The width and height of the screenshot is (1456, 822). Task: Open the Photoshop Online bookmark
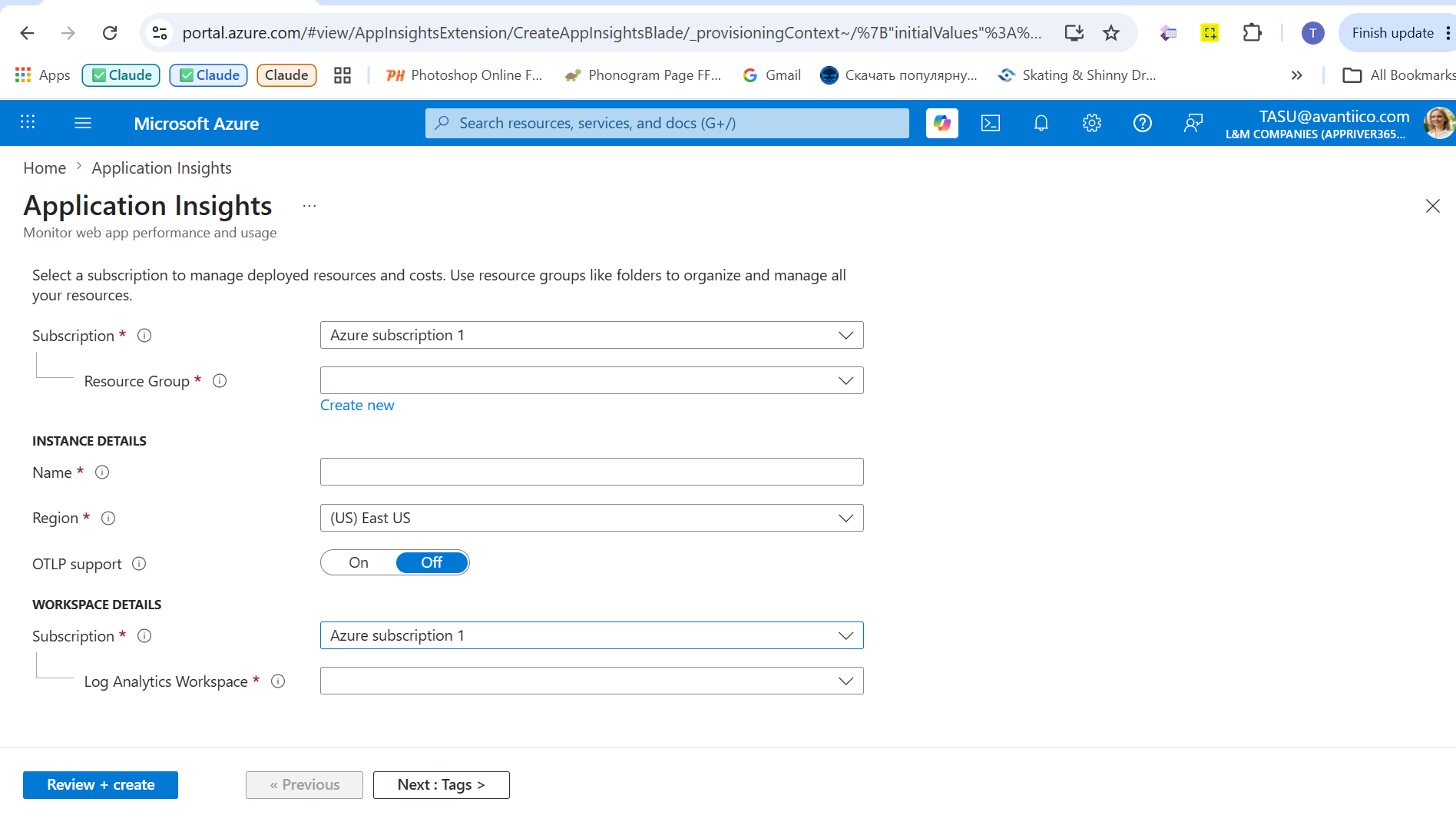click(464, 75)
